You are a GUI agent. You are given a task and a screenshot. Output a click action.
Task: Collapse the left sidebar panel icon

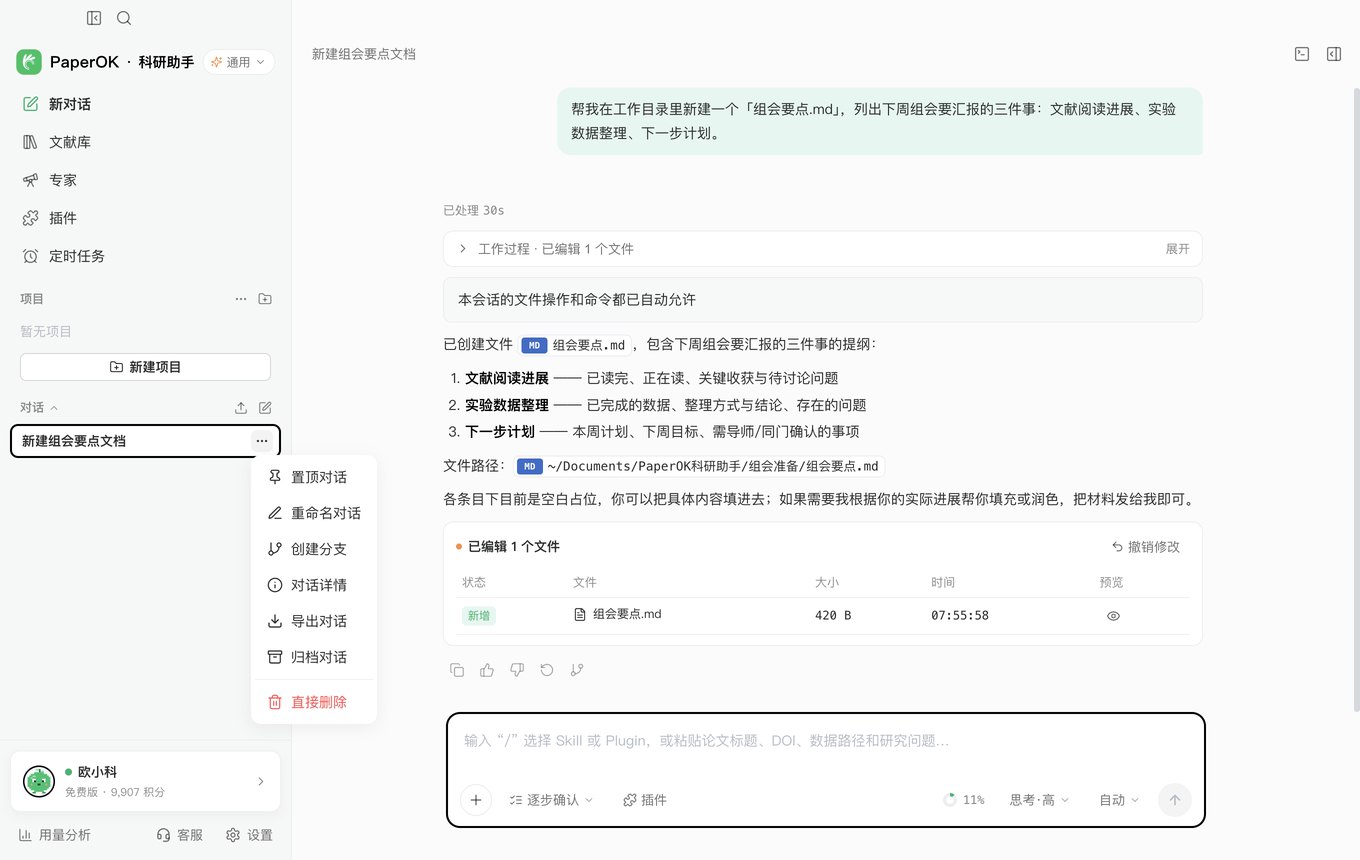[x=94, y=18]
